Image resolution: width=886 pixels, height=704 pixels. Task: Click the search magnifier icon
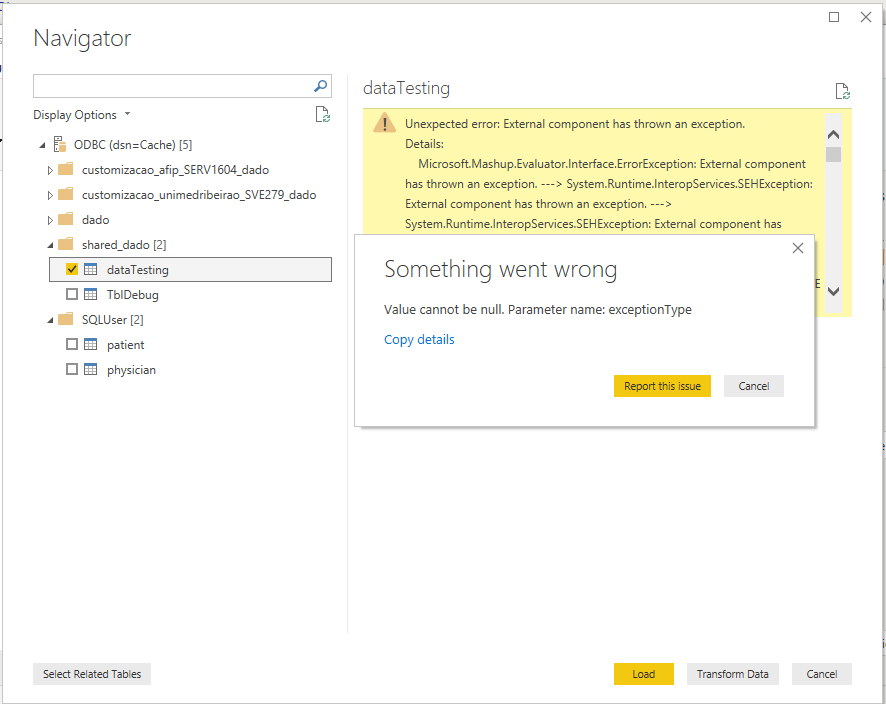[x=320, y=86]
